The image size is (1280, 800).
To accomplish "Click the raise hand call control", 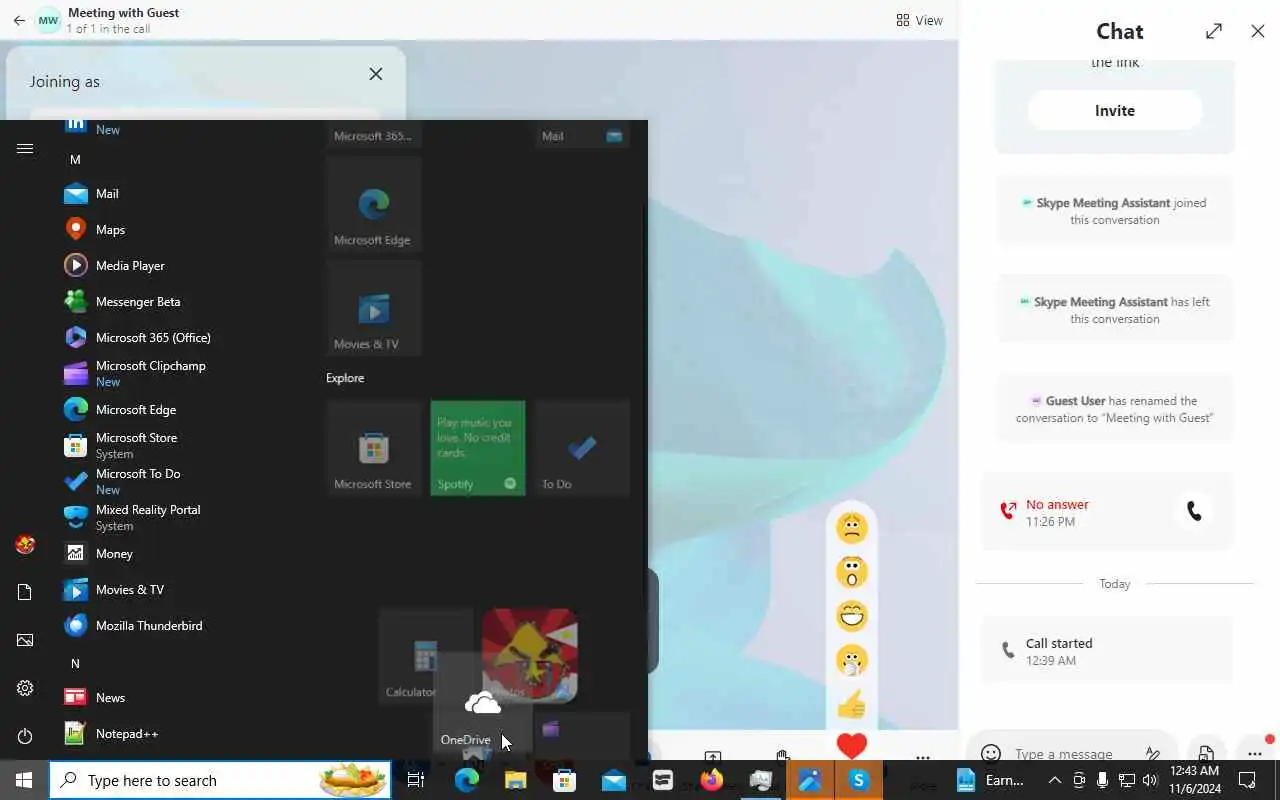I will pyautogui.click(x=783, y=757).
